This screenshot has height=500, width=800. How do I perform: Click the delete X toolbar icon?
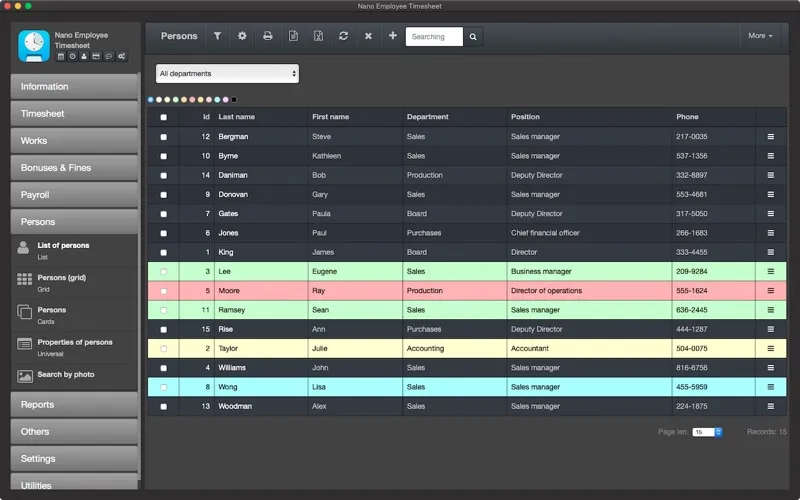368,36
